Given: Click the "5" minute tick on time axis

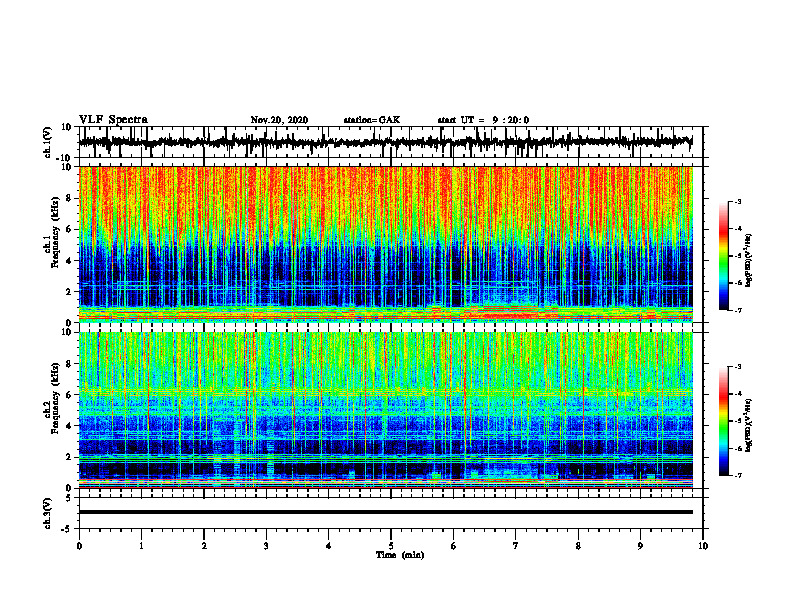Looking at the screenshot, I should [391, 546].
